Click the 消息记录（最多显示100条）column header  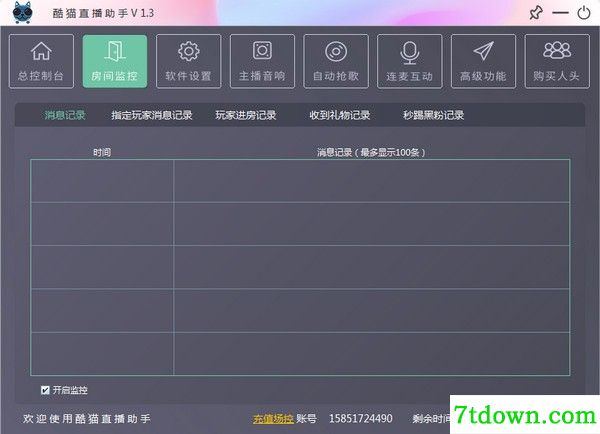pos(371,152)
